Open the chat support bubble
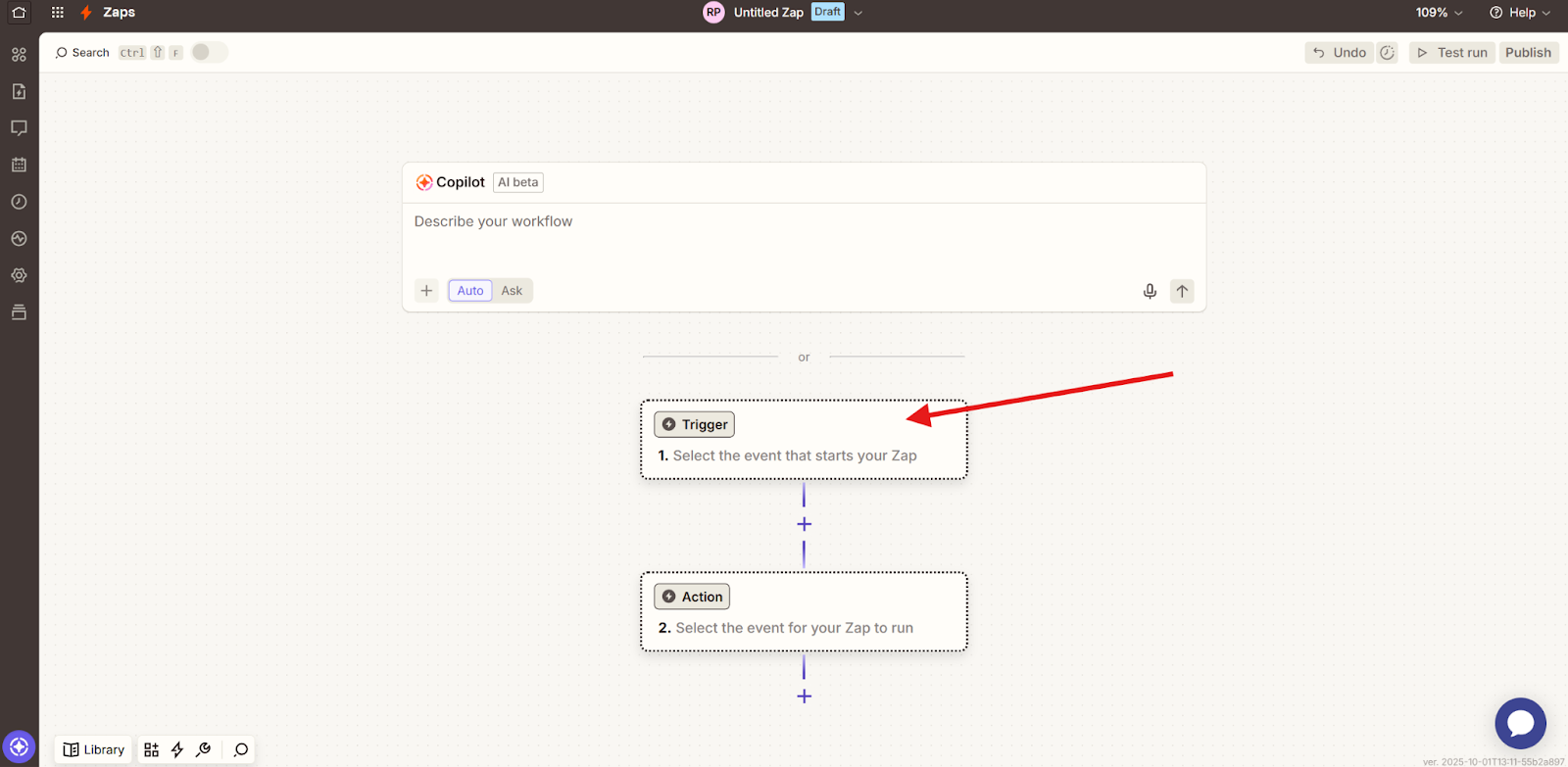The width and height of the screenshot is (1568, 767). tap(1520, 723)
